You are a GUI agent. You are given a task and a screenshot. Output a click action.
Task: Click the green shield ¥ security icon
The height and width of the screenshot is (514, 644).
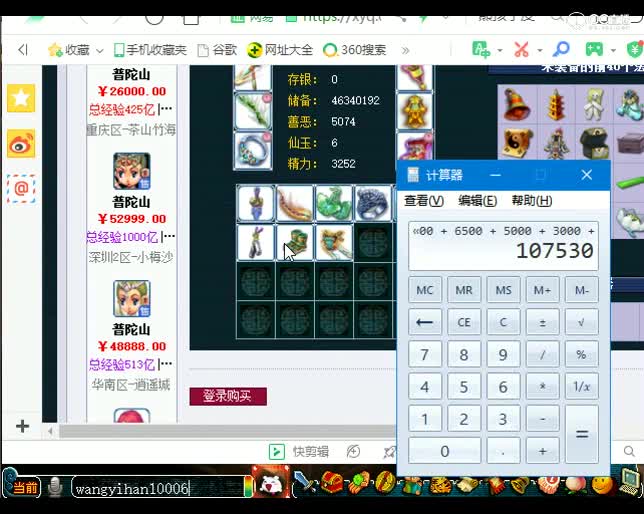click(x=635, y=49)
